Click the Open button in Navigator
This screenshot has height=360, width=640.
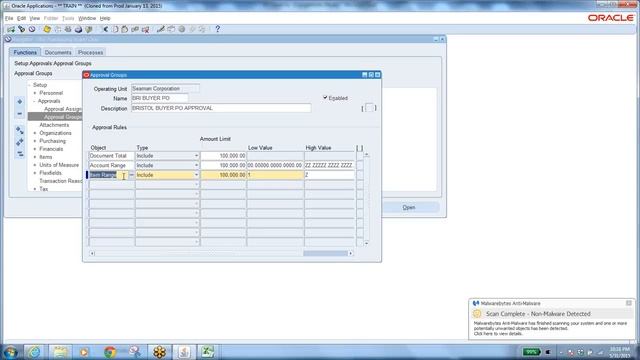[x=409, y=207]
